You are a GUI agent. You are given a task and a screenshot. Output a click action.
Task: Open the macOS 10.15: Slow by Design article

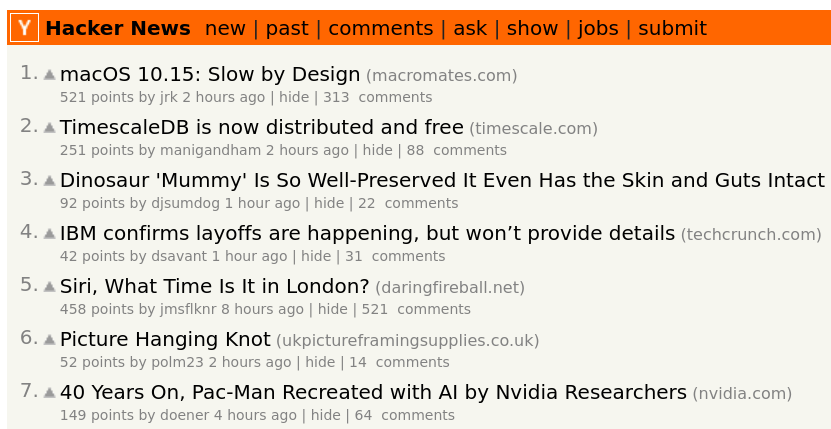tap(210, 75)
